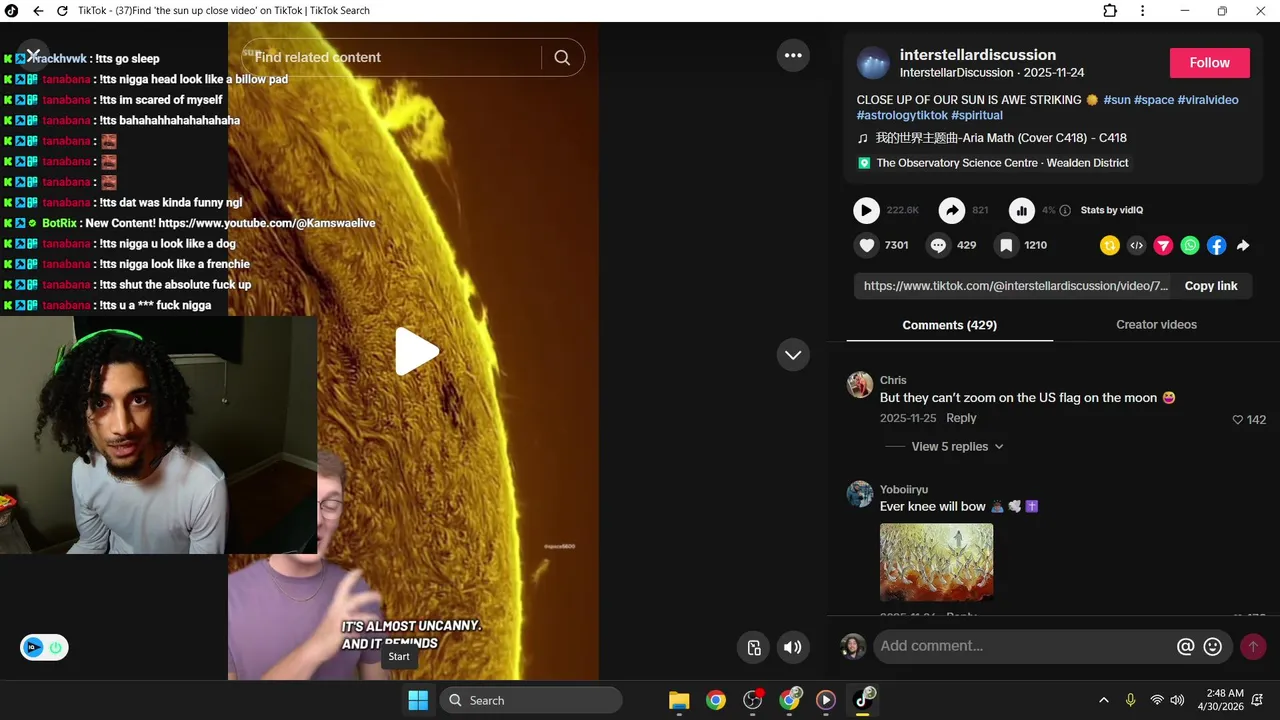The height and width of the screenshot is (720, 1280).
Task: Open OBS Studio from the taskbar
Action: (x=753, y=700)
